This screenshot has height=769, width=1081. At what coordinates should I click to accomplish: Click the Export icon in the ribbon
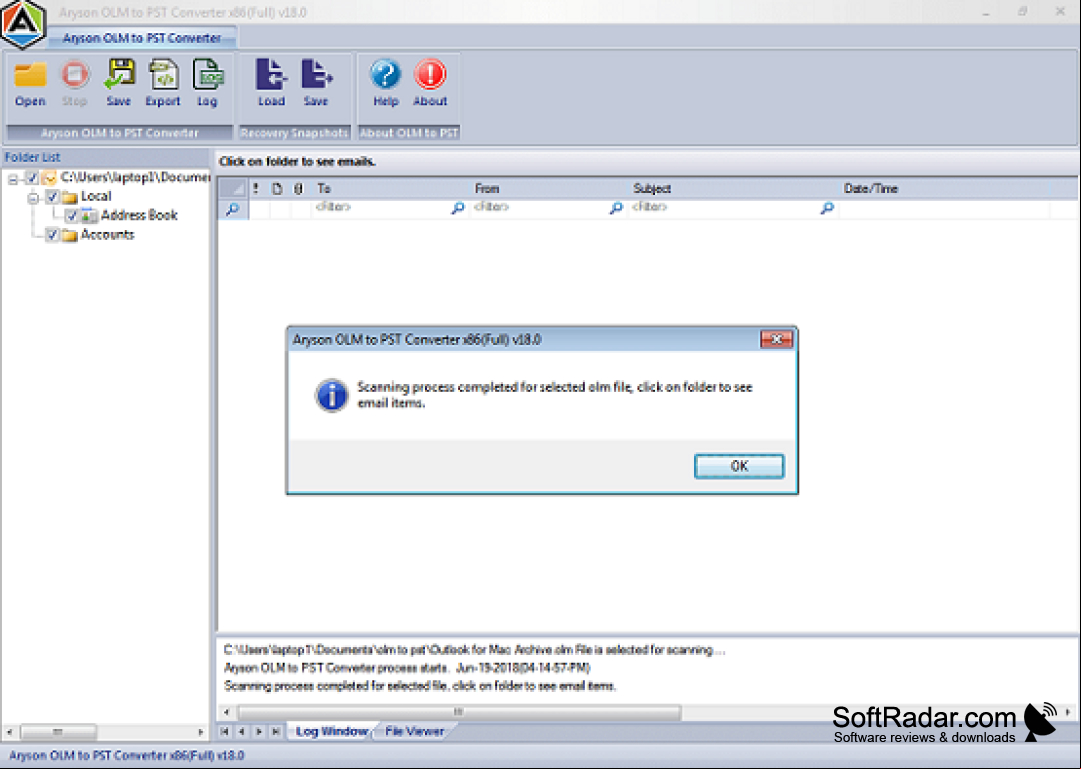(163, 83)
